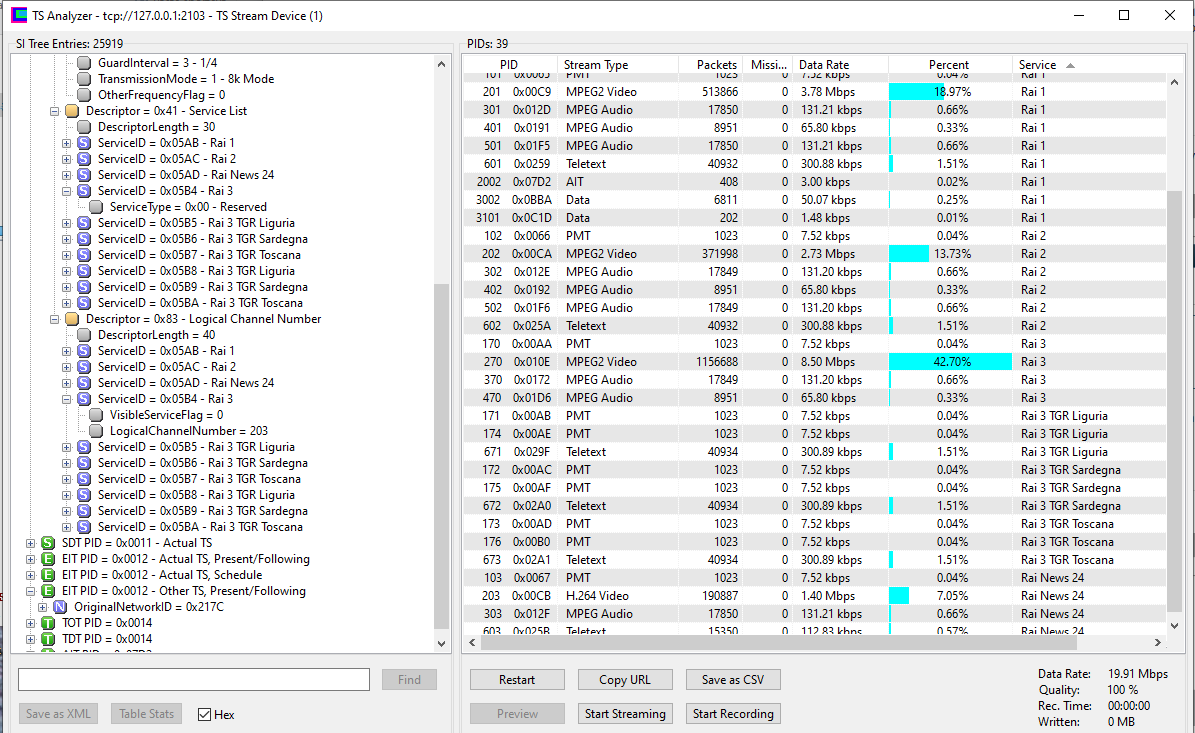This screenshot has width=1195, height=733.
Task: Click the Restart button
Action: [x=517, y=680]
